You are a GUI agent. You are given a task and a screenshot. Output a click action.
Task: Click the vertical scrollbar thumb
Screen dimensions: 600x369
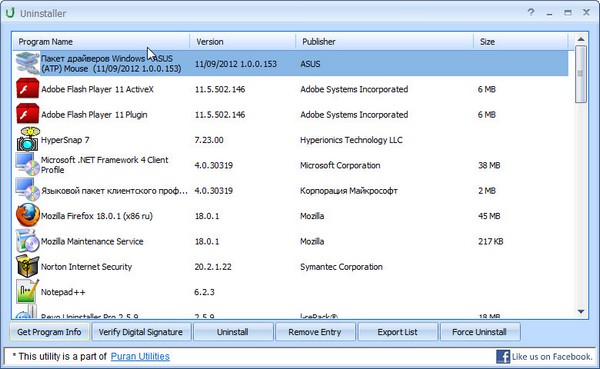click(581, 74)
